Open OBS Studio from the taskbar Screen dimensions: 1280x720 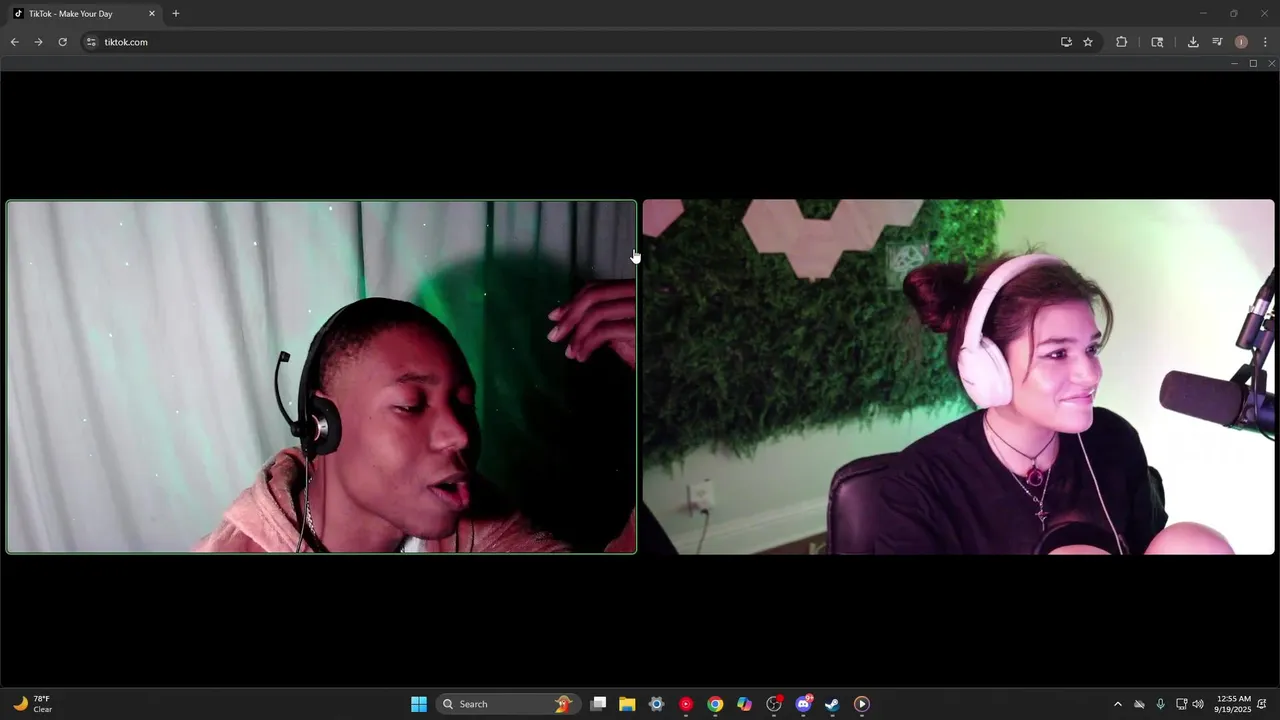(774, 704)
